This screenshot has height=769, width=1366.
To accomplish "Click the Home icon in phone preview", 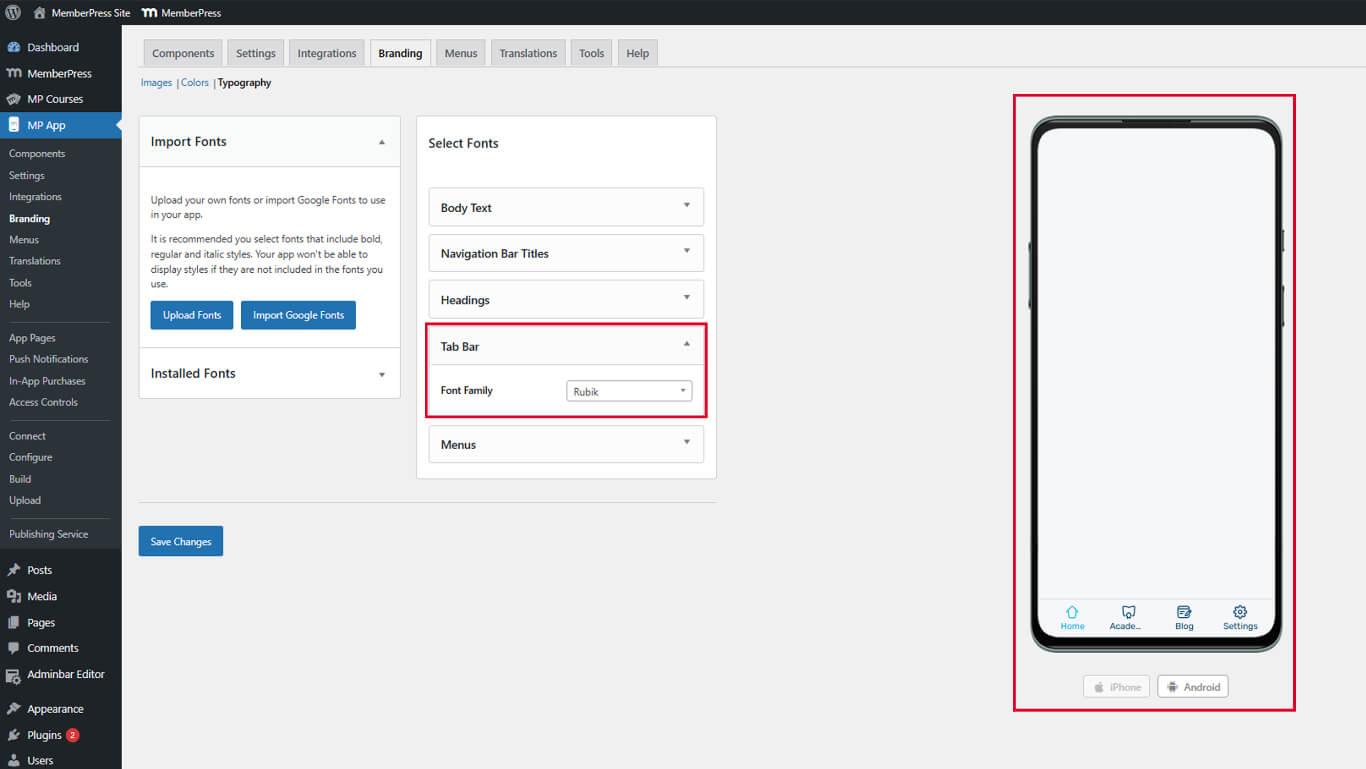I will [x=1072, y=612].
